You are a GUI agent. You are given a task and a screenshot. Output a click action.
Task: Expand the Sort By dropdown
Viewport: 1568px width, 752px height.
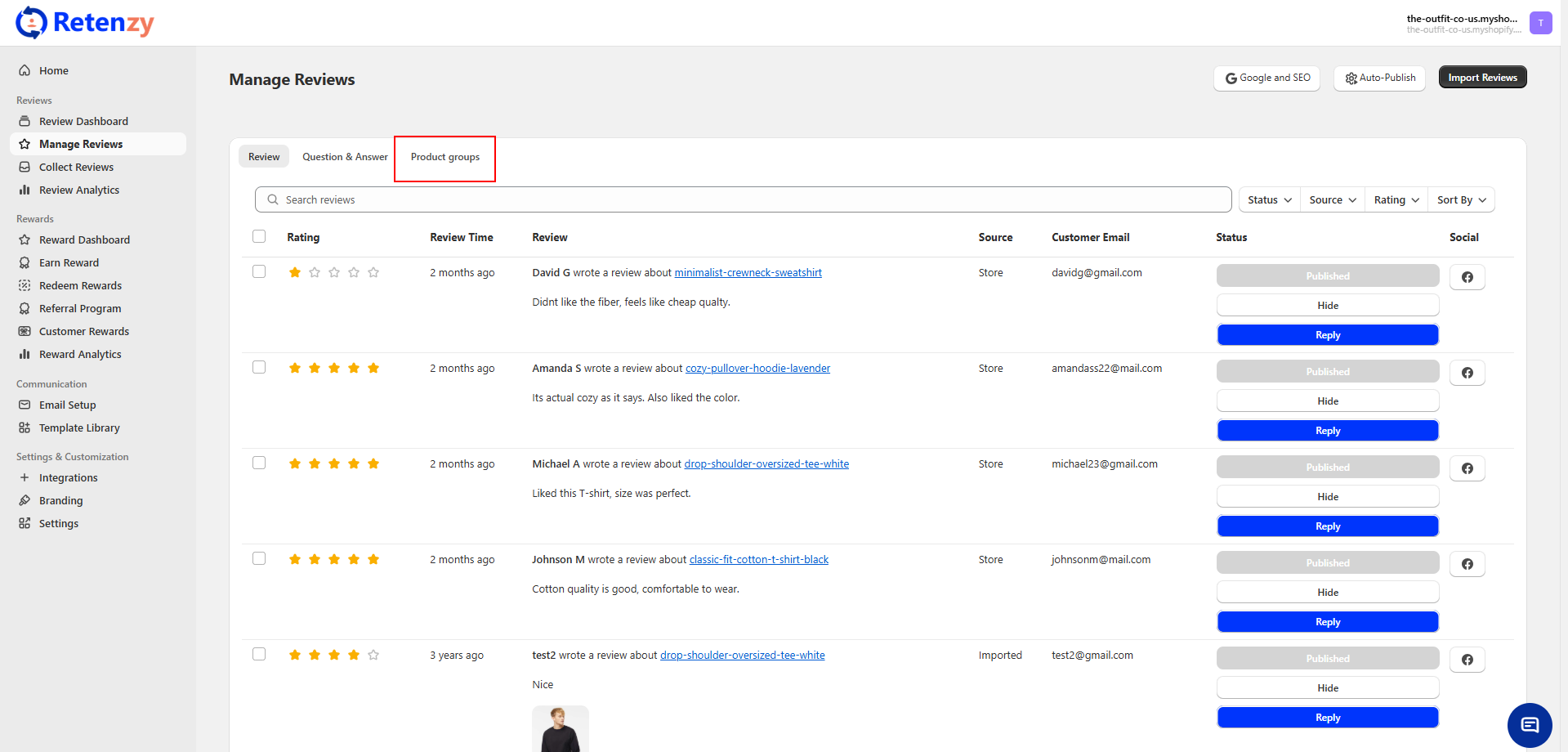[1461, 199]
